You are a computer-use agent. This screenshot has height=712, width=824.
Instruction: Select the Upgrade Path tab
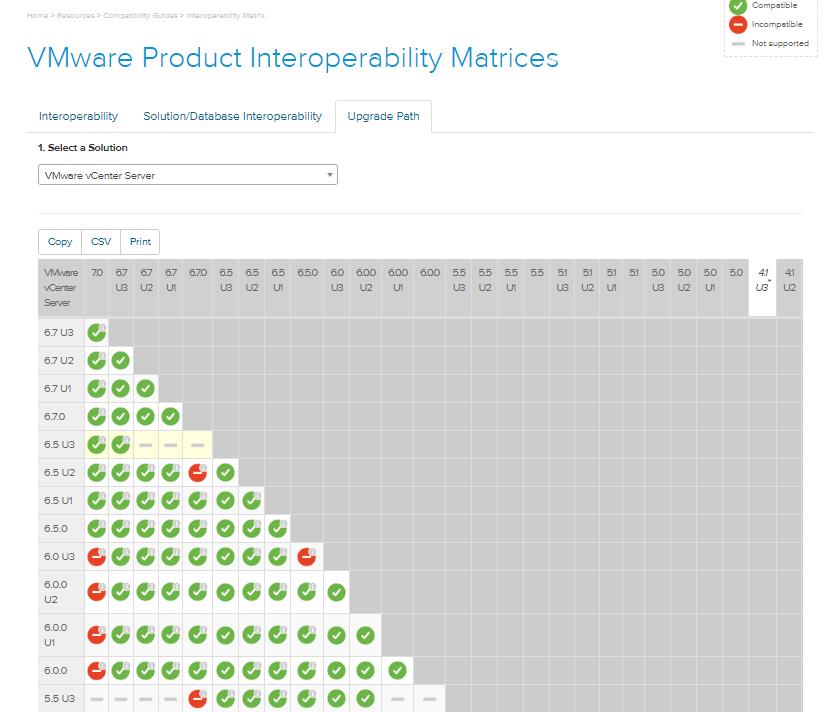[x=384, y=116]
